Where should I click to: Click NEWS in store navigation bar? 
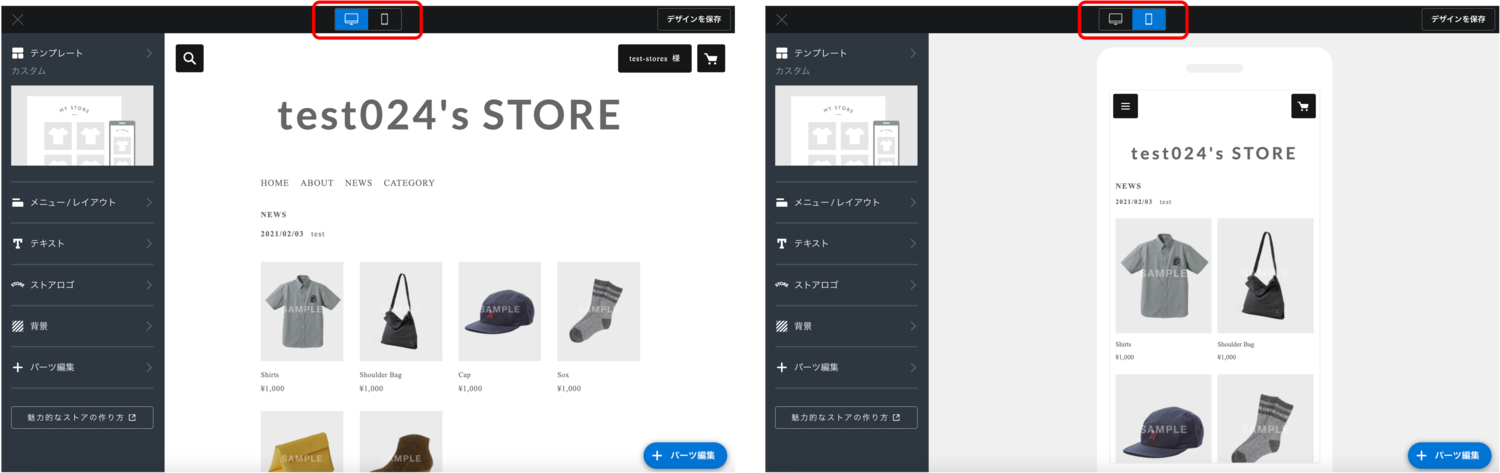[x=359, y=183]
